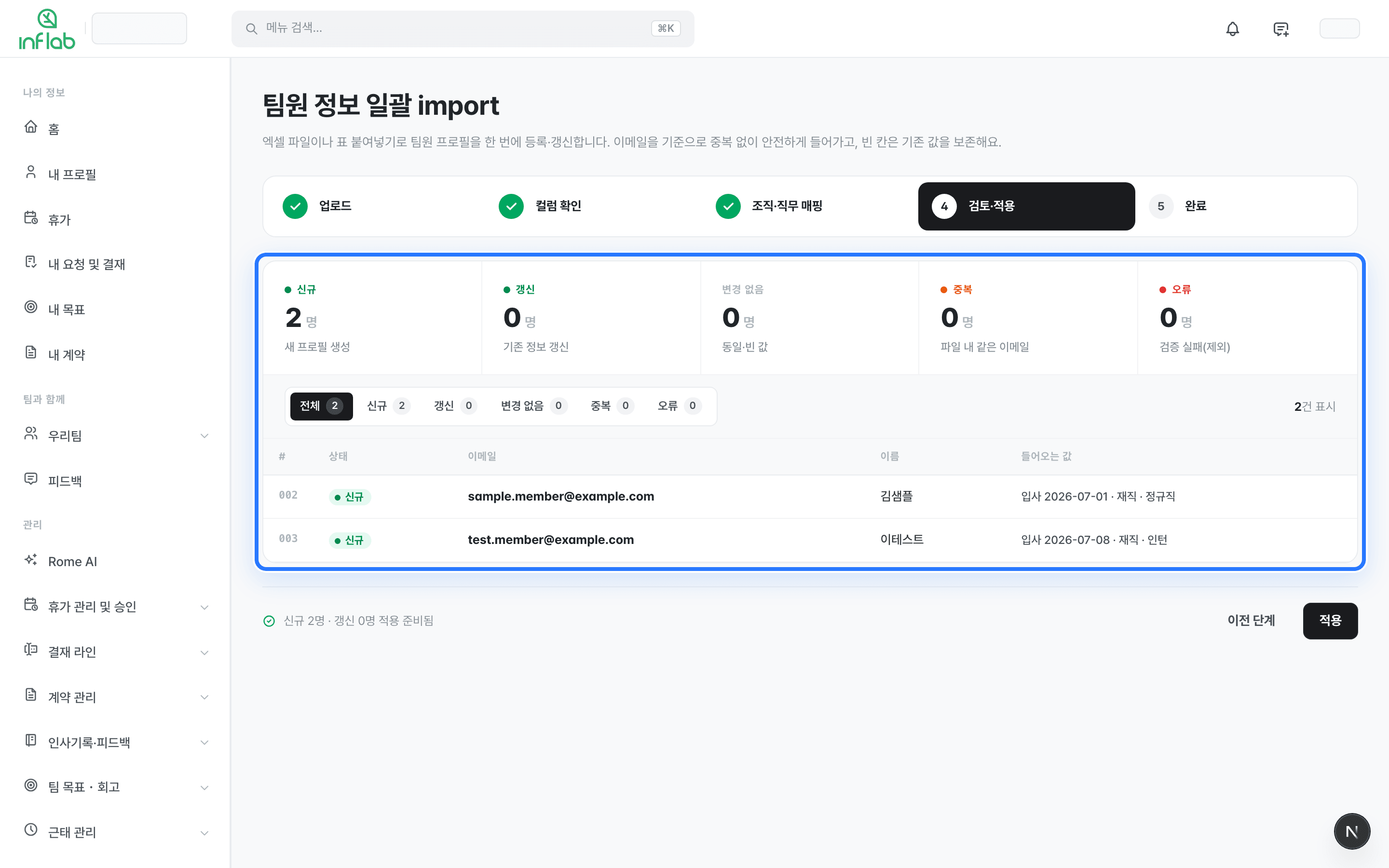
Task: Click the 결재 라인 icon
Action: click(x=31, y=650)
